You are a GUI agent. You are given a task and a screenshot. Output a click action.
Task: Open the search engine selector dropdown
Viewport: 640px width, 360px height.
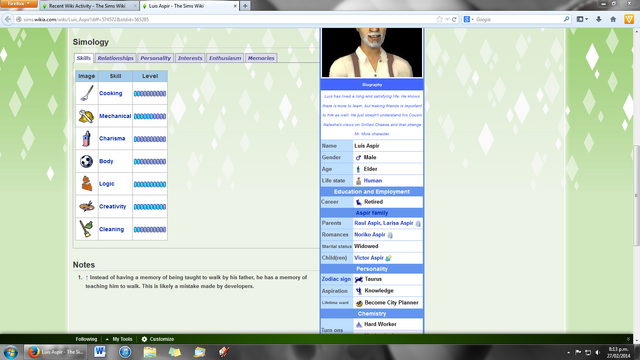click(x=468, y=19)
